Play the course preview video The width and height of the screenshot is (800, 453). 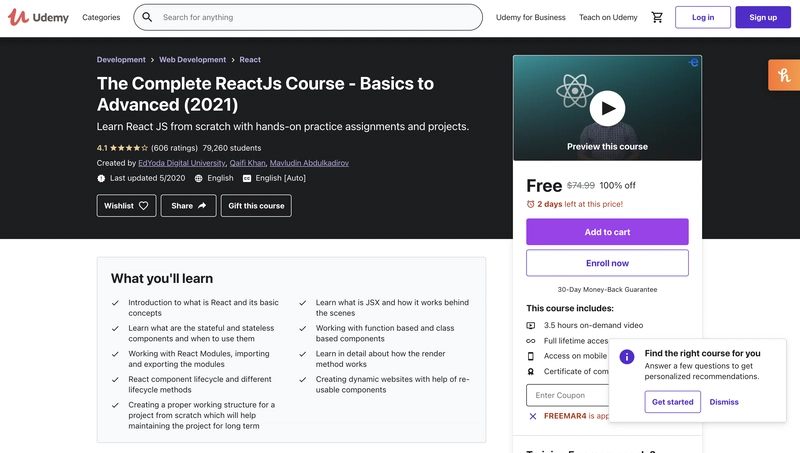pyautogui.click(x=607, y=108)
